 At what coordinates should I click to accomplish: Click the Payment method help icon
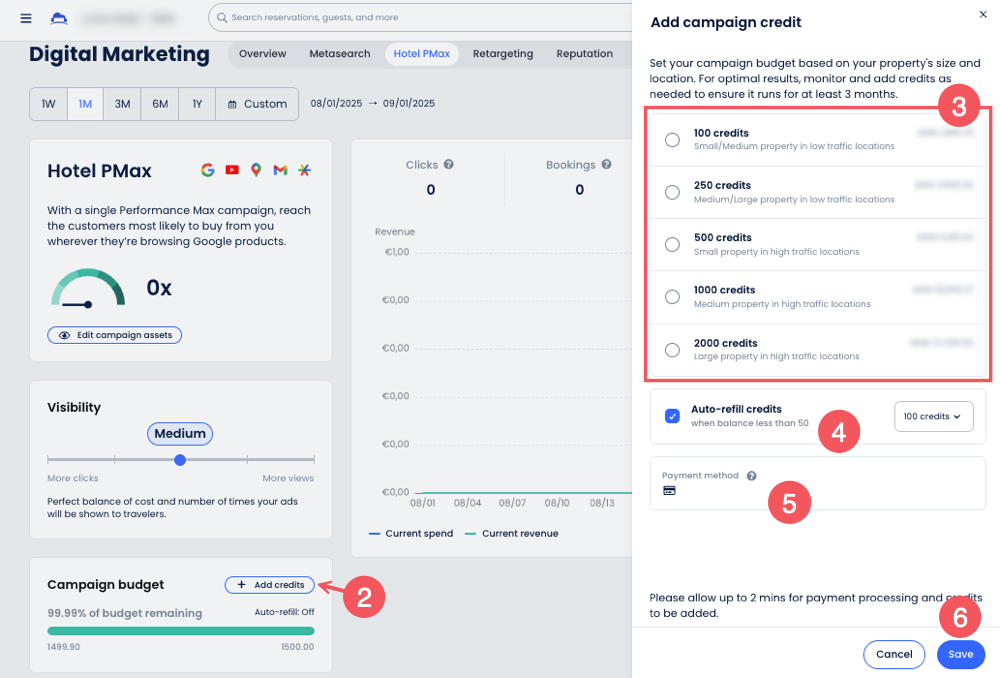(x=751, y=476)
